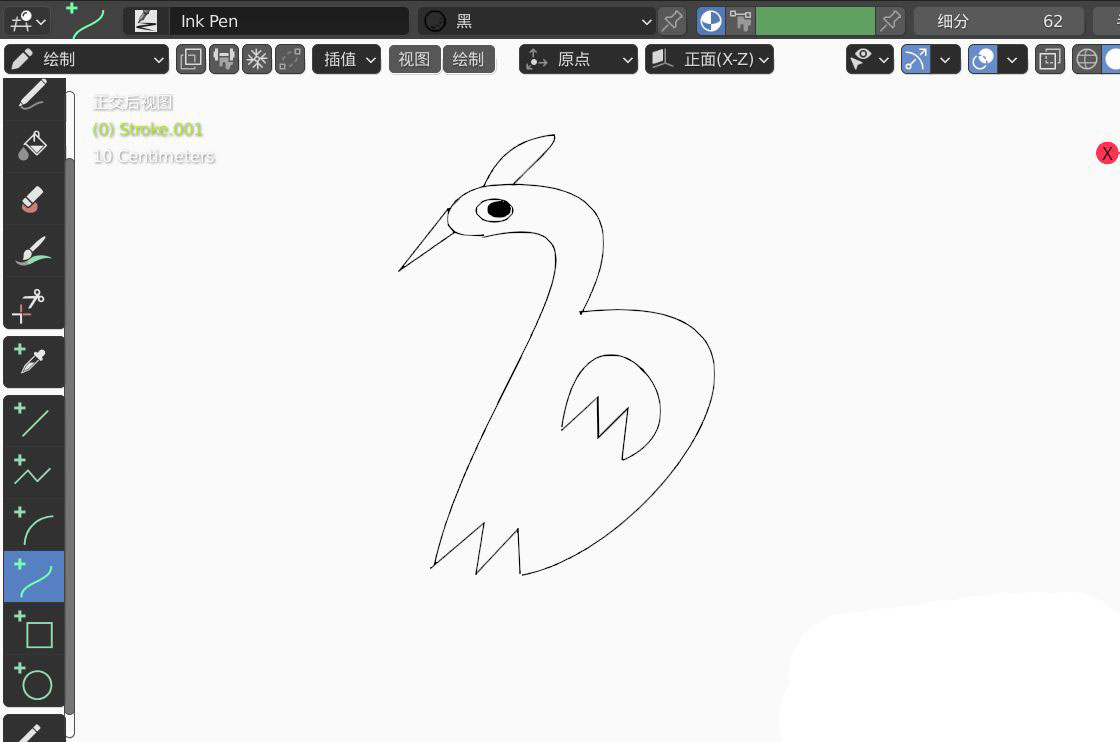Open the gizmo options dropdown arrow
Viewport: 1120px width, 742px height.
(x=945, y=59)
